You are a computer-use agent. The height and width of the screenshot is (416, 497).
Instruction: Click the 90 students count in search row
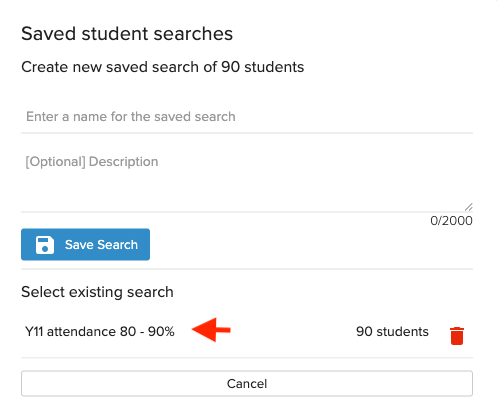tap(392, 332)
